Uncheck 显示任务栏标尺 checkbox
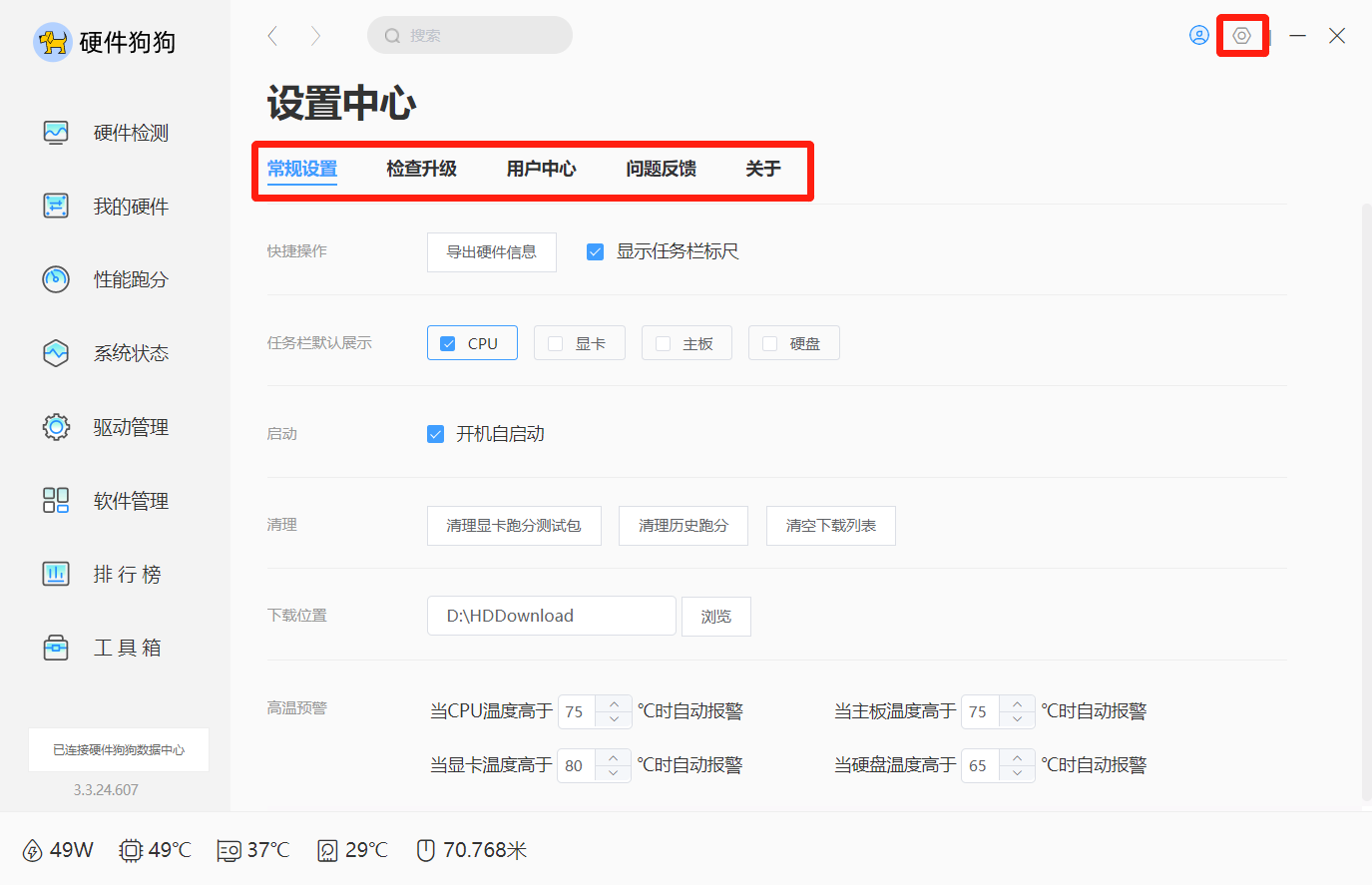This screenshot has width=1372, height=886. 595,251
